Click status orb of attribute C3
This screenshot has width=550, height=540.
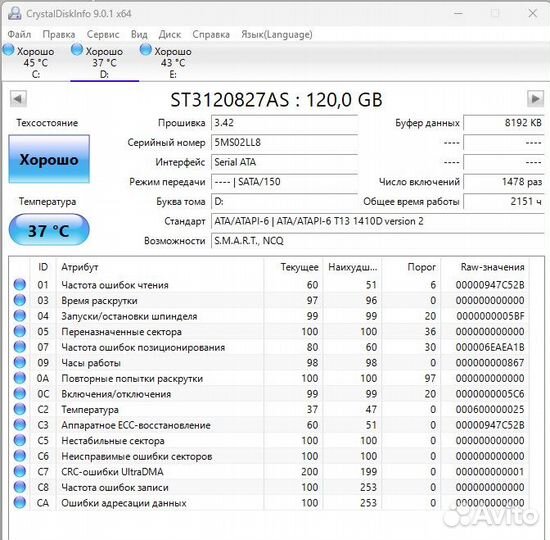click(20, 425)
